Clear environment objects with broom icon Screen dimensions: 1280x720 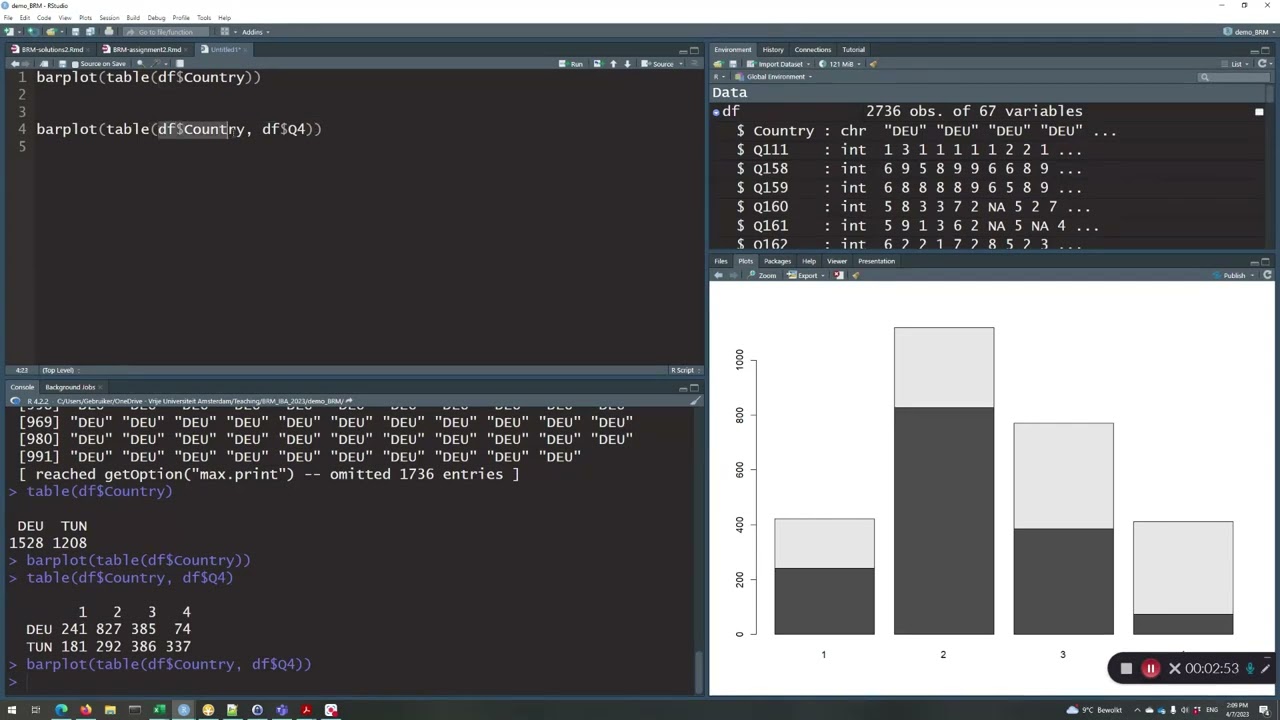(873, 64)
